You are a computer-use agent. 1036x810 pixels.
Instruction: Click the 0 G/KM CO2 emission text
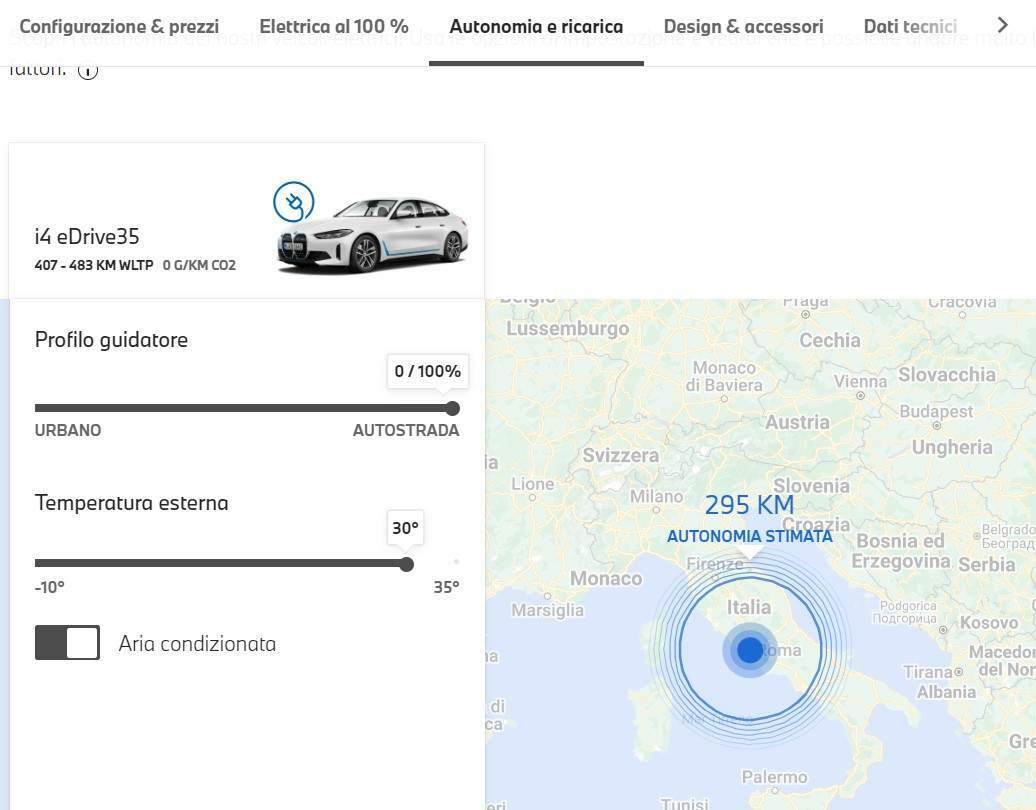point(199,265)
